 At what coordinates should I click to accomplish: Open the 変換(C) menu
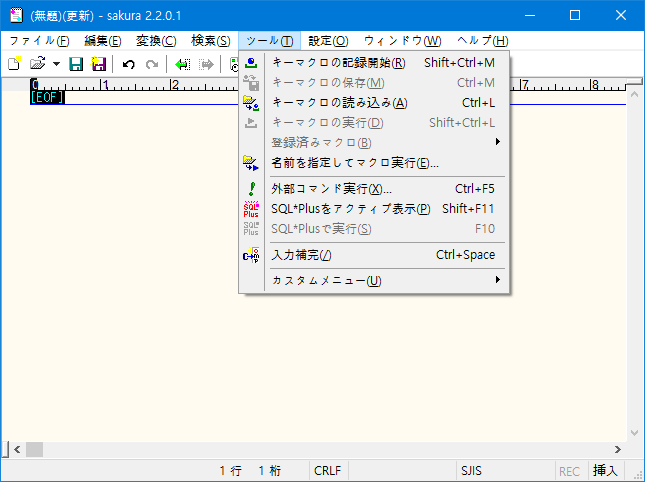(x=156, y=41)
